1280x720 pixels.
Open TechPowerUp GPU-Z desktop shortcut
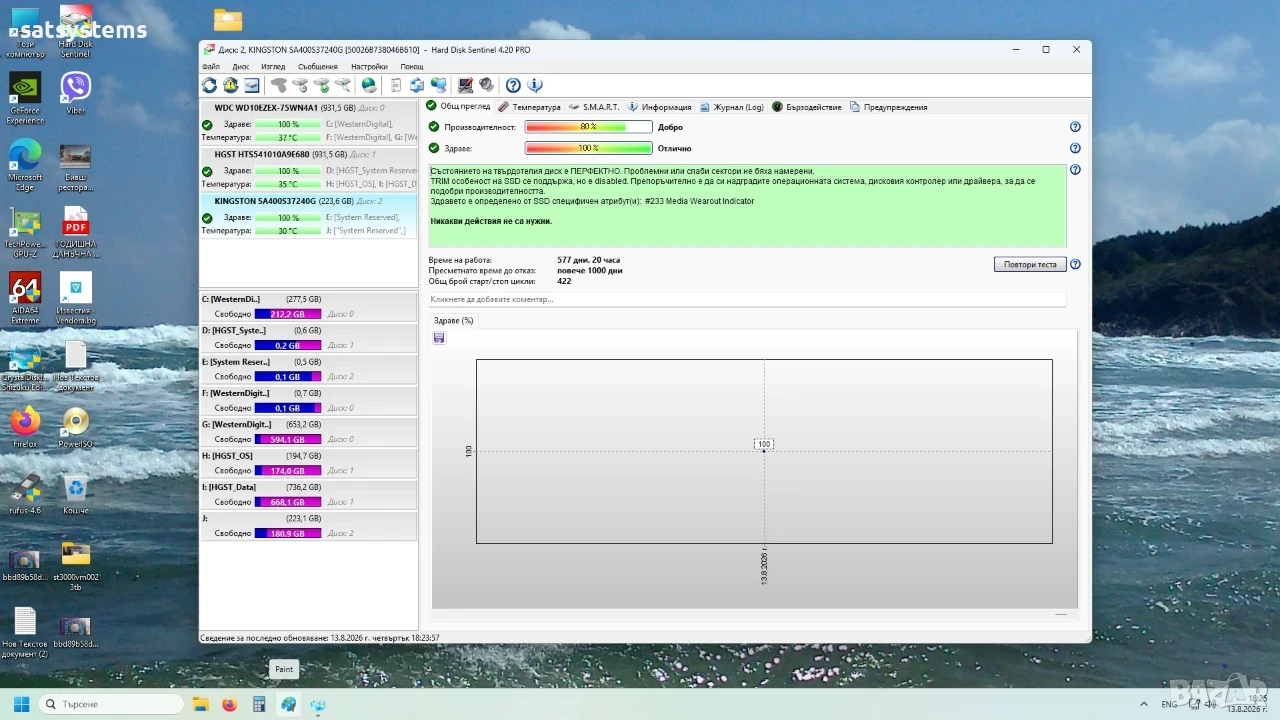pyautogui.click(x=25, y=232)
